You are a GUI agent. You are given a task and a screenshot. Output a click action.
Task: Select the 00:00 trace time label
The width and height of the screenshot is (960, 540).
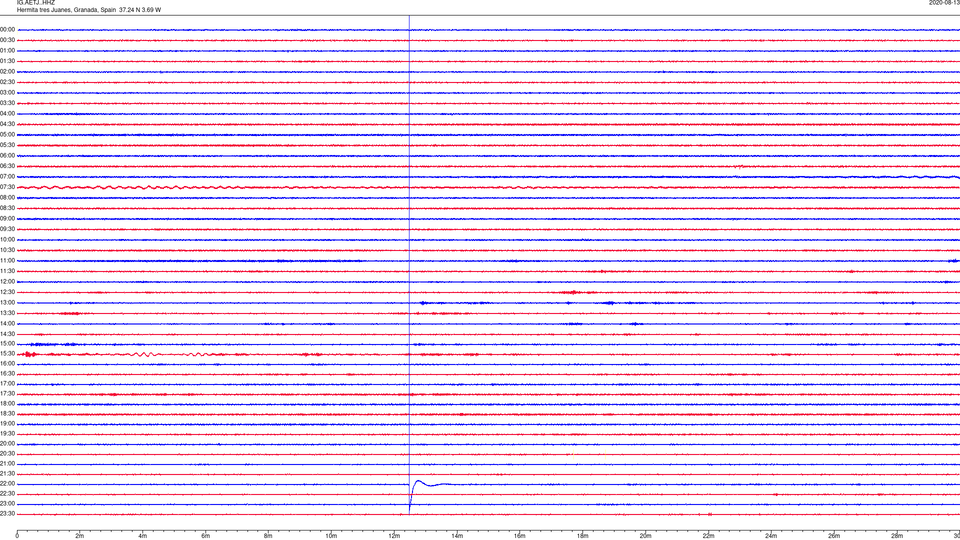[x=7, y=29]
